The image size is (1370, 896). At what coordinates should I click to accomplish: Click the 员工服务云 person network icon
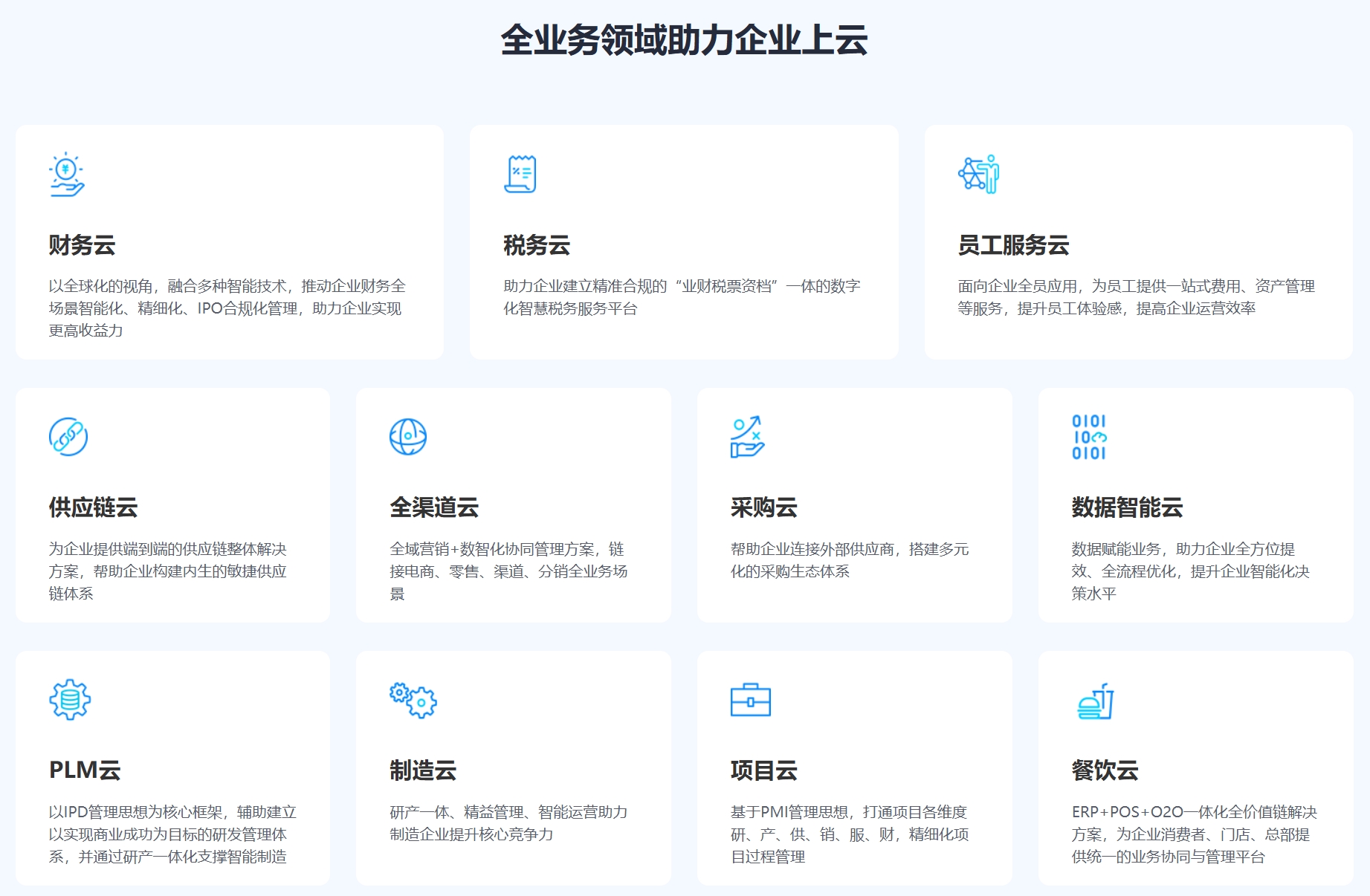[x=978, y=175]
